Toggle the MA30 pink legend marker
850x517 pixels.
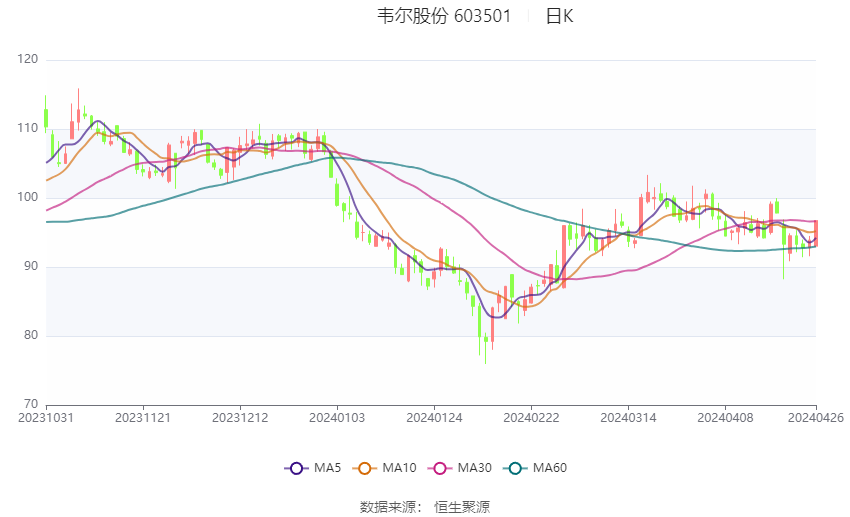439,467
